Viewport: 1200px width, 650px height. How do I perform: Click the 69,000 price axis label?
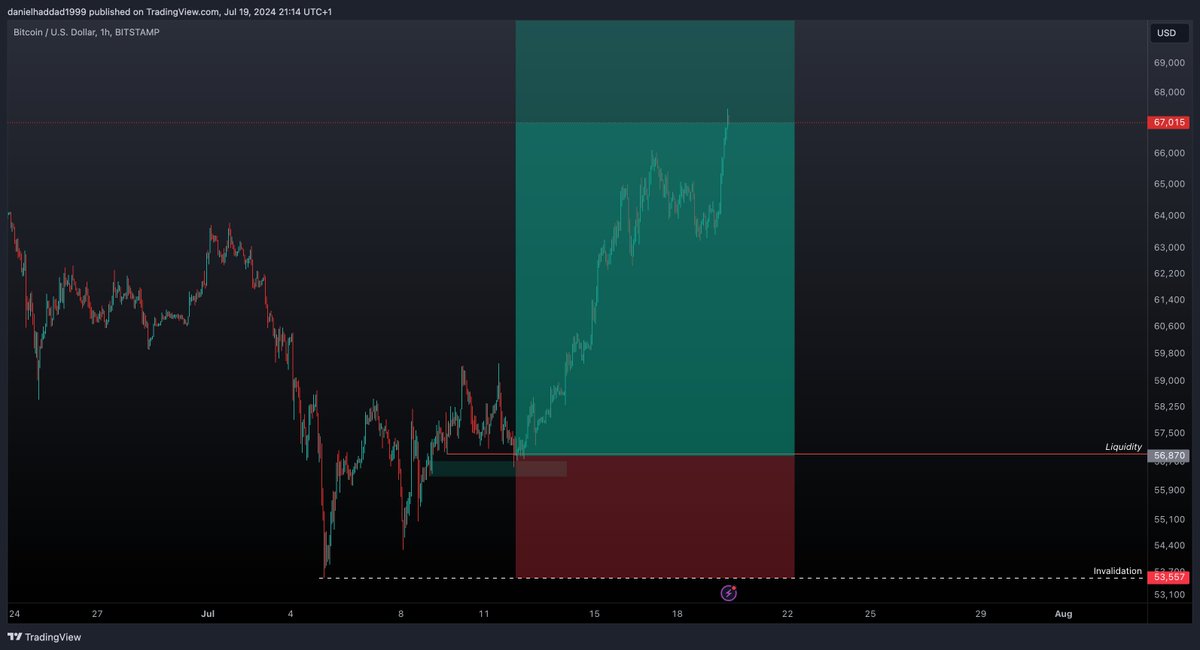pyautogui.click(x=1168, y=62)
